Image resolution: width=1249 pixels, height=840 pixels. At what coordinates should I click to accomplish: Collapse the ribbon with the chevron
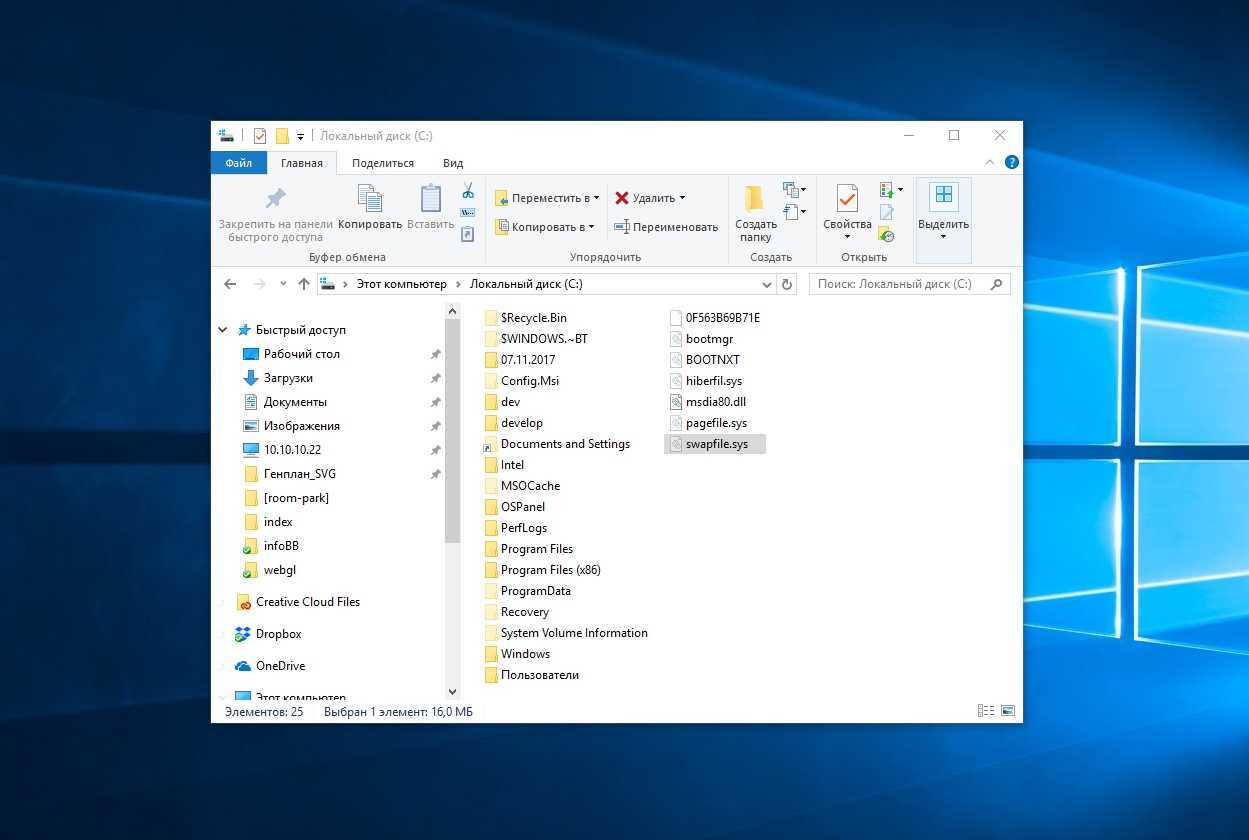click(x=991, y=162)
